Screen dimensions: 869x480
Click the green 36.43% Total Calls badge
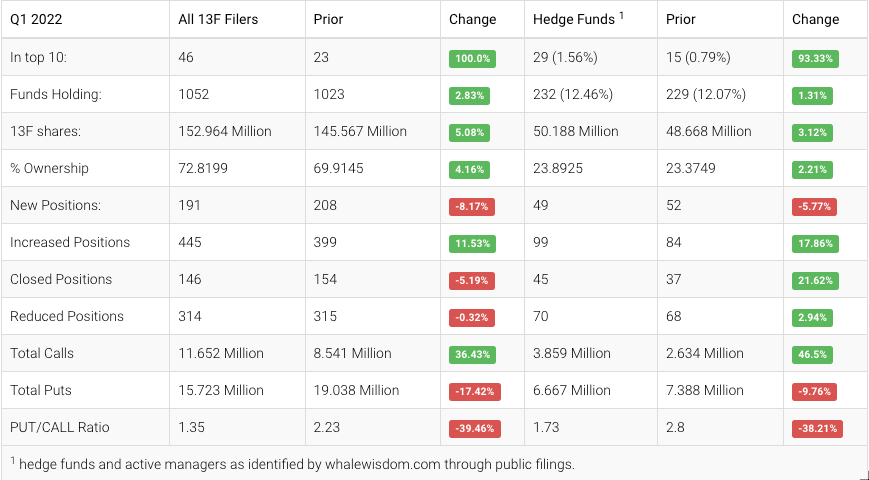472,354
